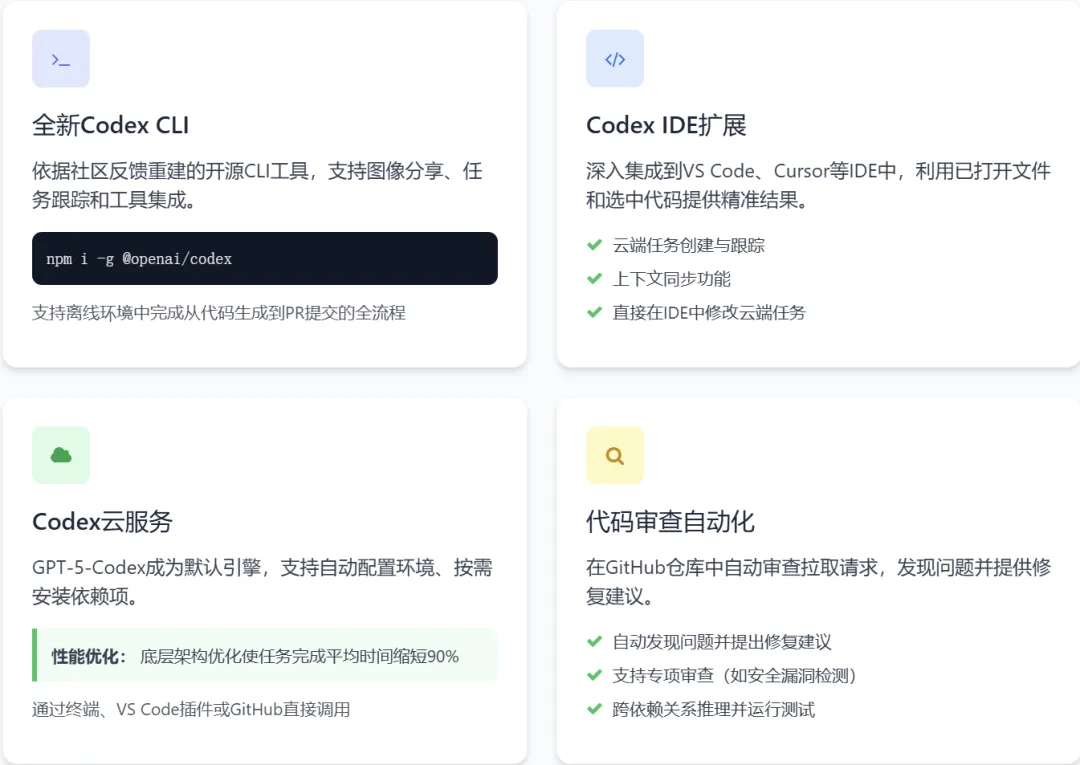1080x765 pixels.
Task: Click the text 云端任务创建与跟踪
Action: point(689,245)
